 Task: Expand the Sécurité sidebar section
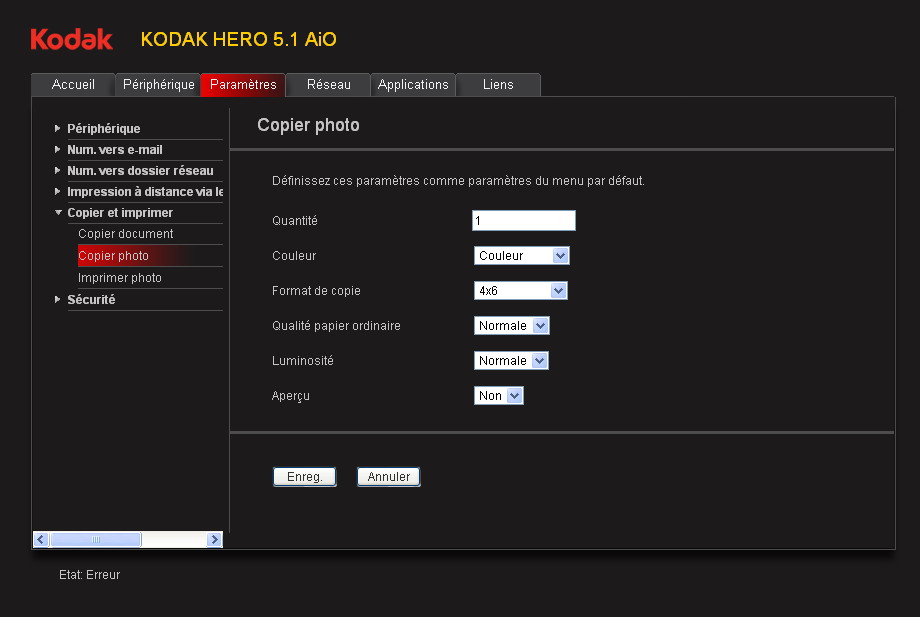click(90, 300)
